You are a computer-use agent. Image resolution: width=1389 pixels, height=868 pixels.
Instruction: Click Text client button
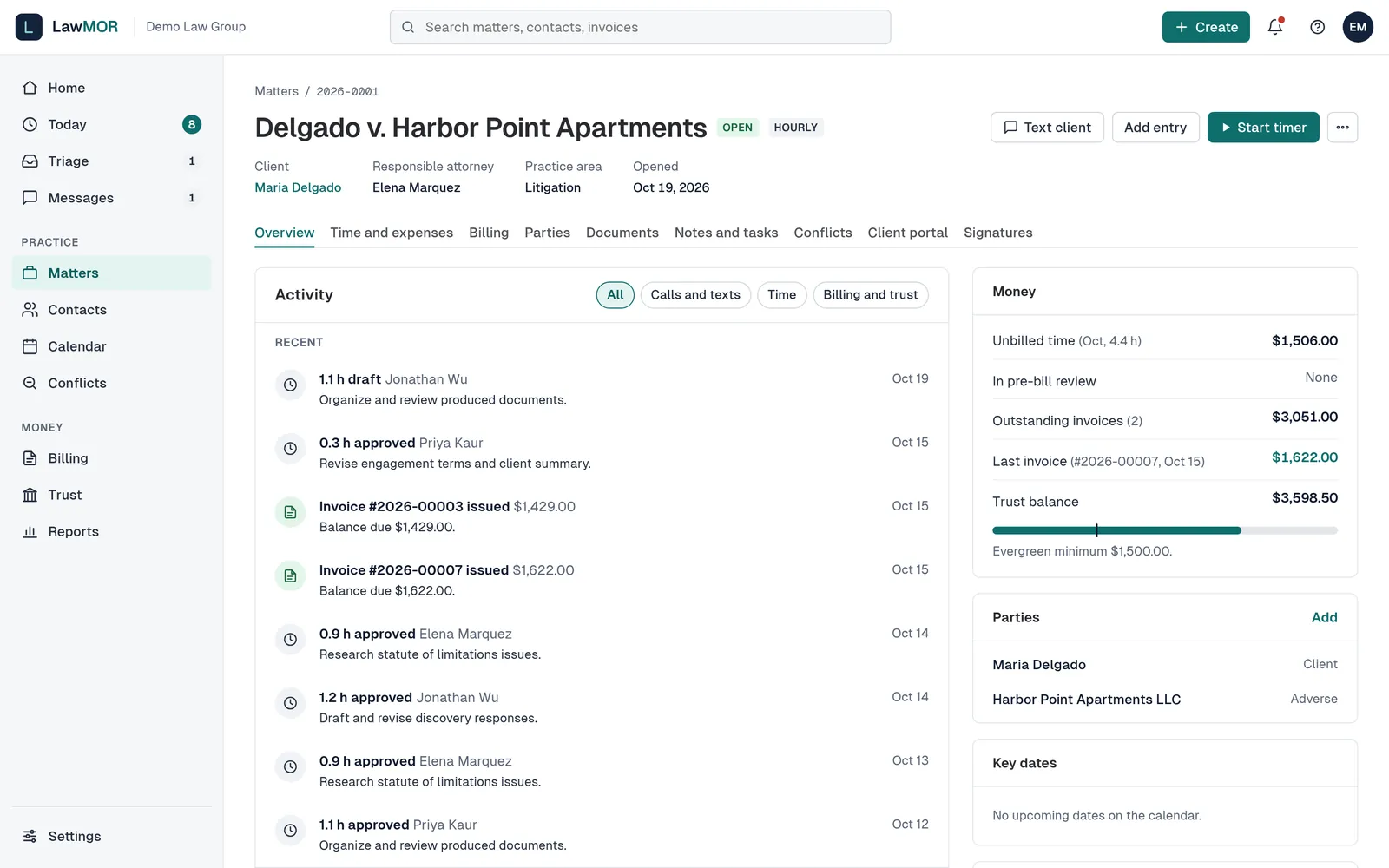tap(1047, 128)
